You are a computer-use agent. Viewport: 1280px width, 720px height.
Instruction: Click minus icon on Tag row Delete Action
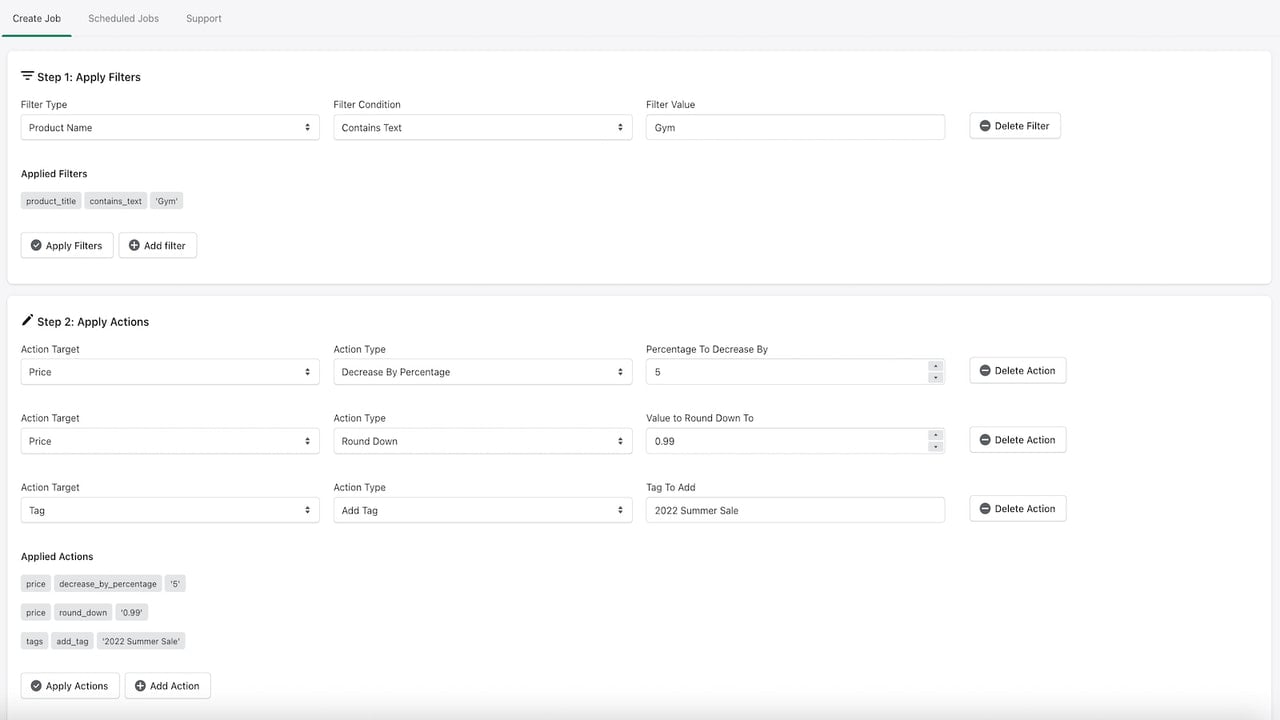(x=985, y=509)
